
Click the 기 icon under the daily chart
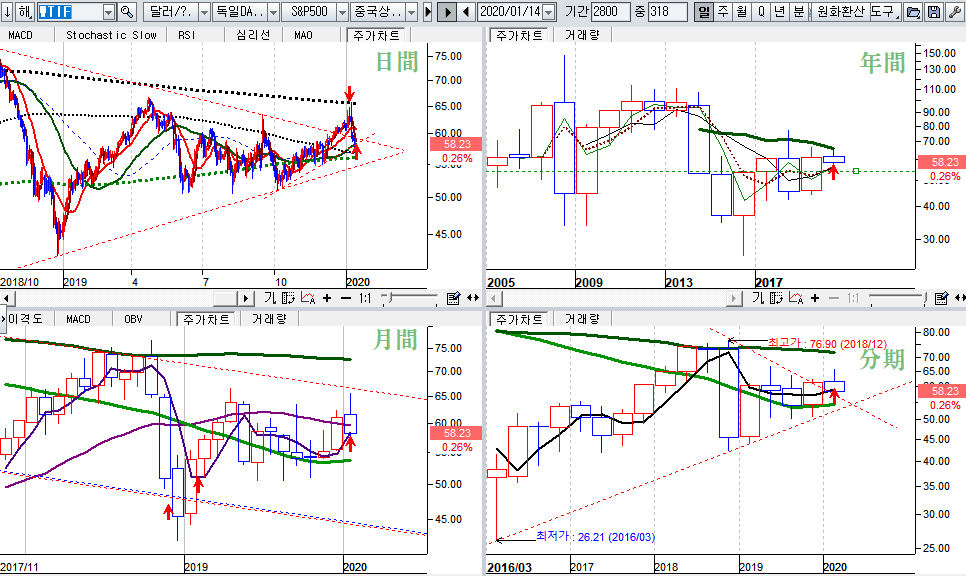270,298
